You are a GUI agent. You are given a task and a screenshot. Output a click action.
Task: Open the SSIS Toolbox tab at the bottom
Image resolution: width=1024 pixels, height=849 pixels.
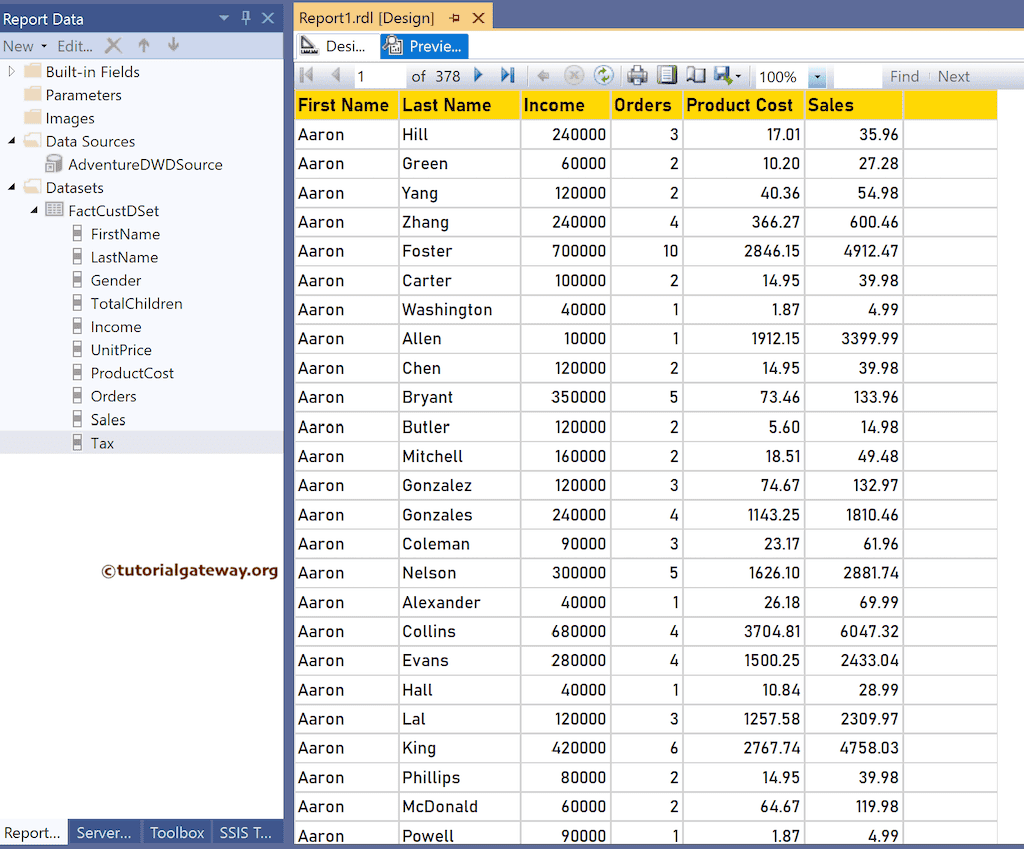(x=247, y=833)
